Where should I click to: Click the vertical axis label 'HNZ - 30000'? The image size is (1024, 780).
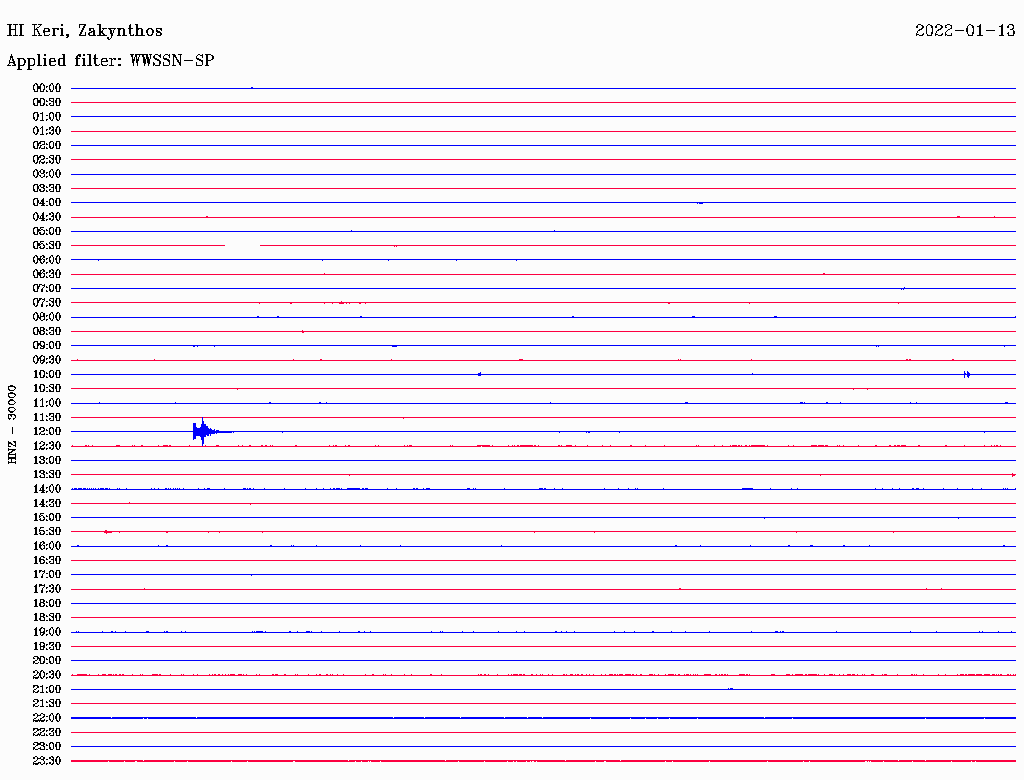point(12,425)
